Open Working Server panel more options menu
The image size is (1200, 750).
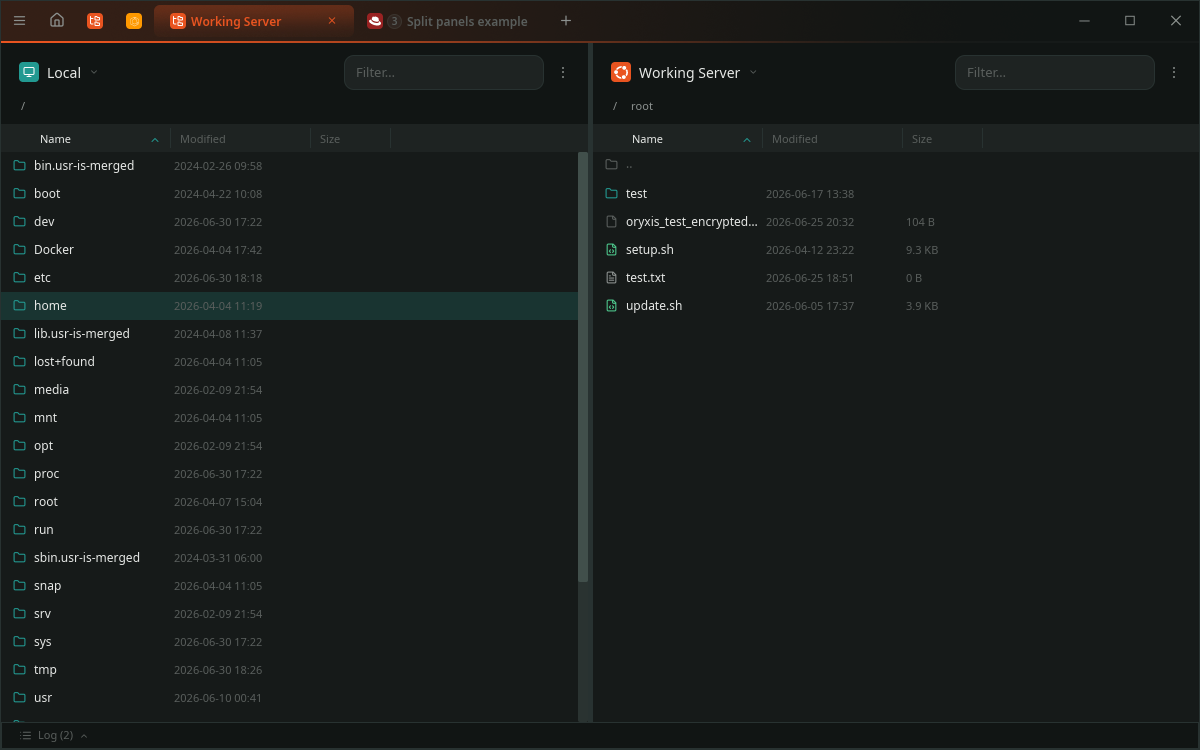click(1174, 72)
